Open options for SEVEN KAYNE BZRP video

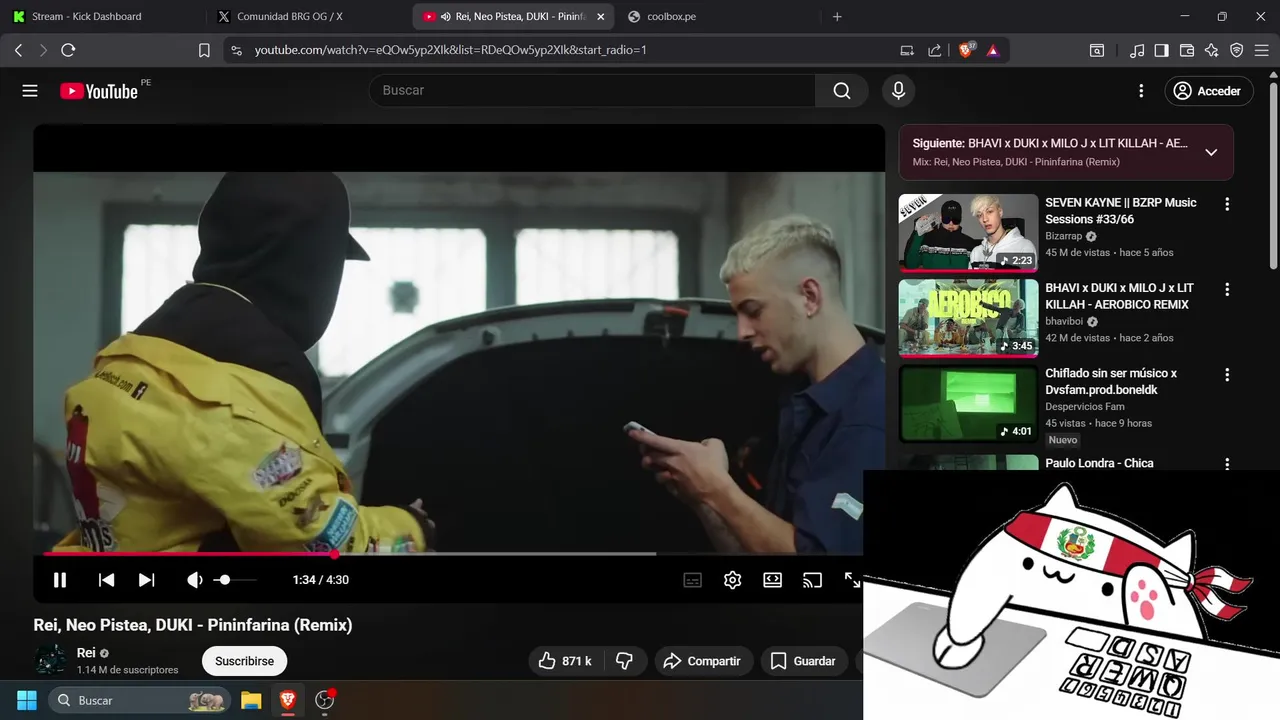tap(1227, 204)
